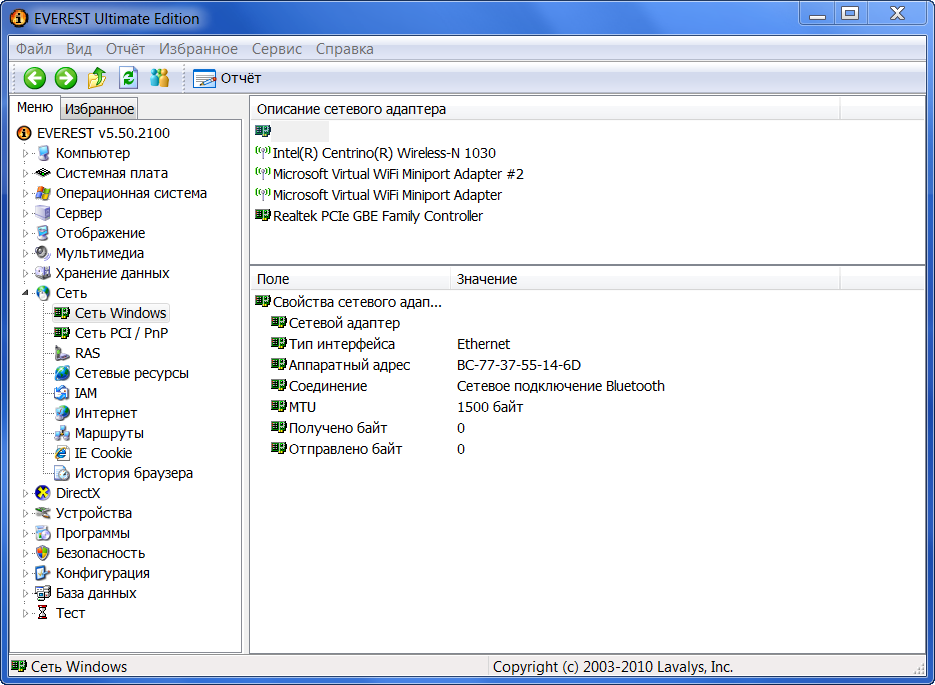Open the Отчёт menu in menu bar

[125, 49]
